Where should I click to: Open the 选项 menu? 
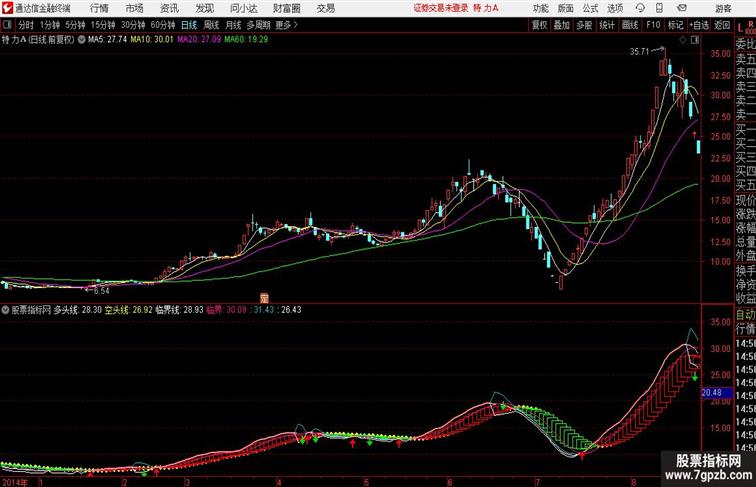615,8
